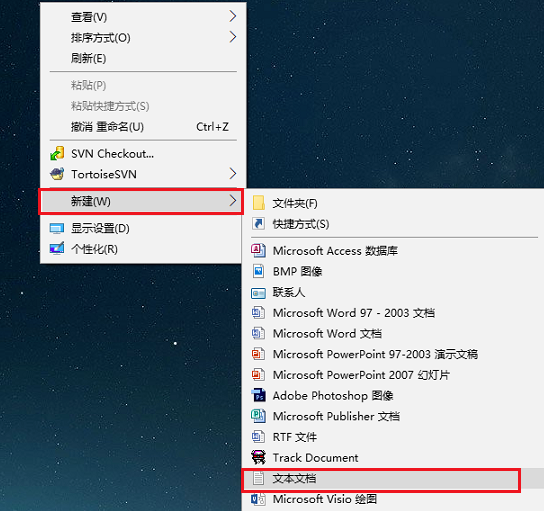Click the Microsoft Visio drawing icon
The image size is (544, 511).
[x=258, y=499]
